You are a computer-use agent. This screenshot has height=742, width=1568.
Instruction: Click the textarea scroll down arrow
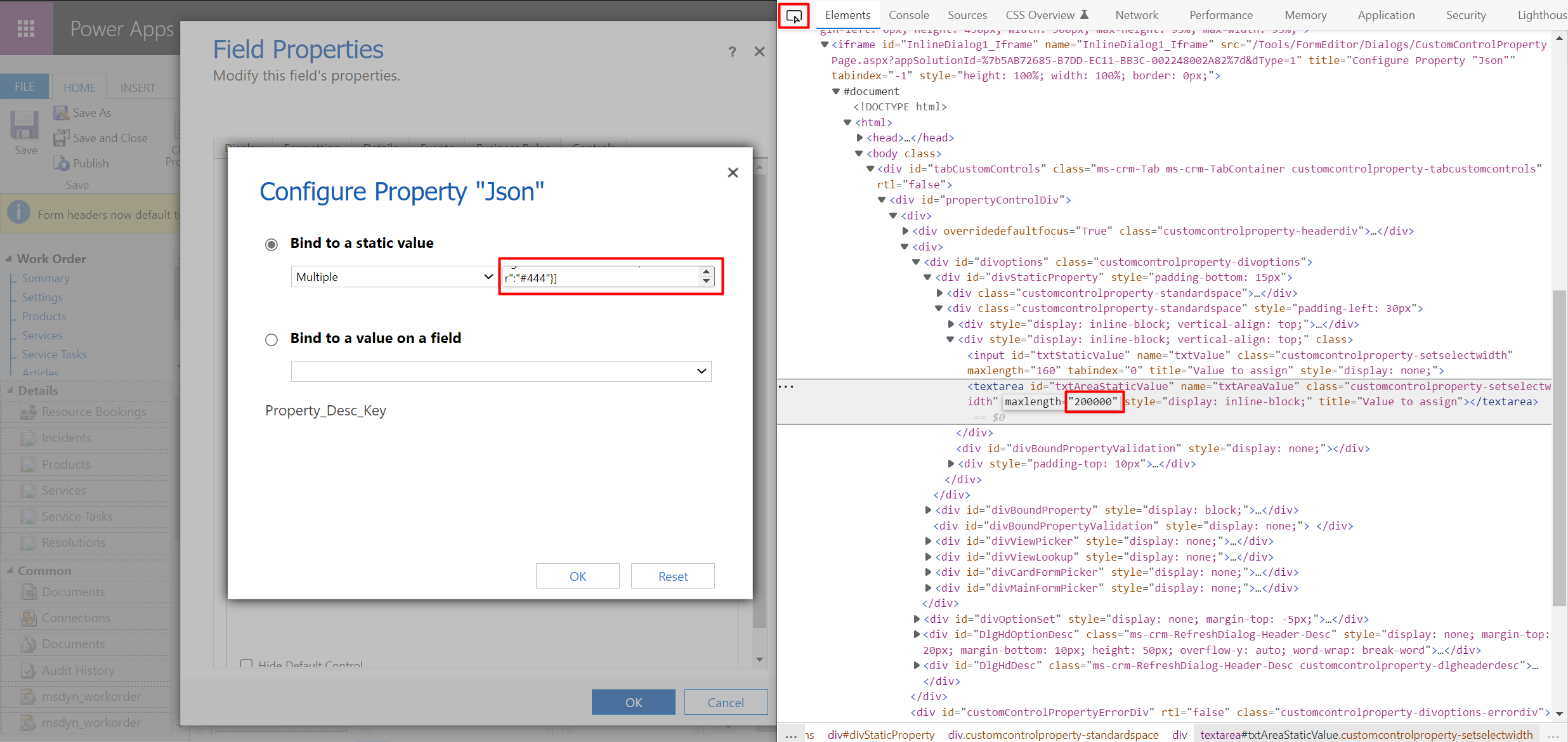click(x=707, y=281)
